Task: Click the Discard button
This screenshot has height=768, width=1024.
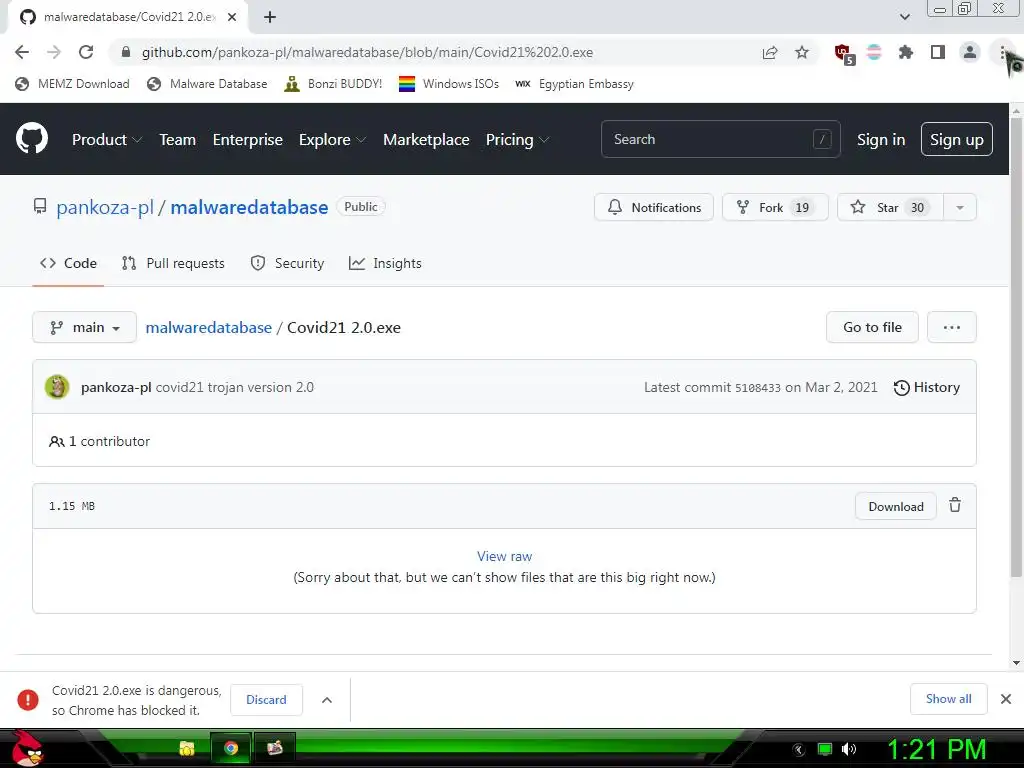Action: point(266,700)
